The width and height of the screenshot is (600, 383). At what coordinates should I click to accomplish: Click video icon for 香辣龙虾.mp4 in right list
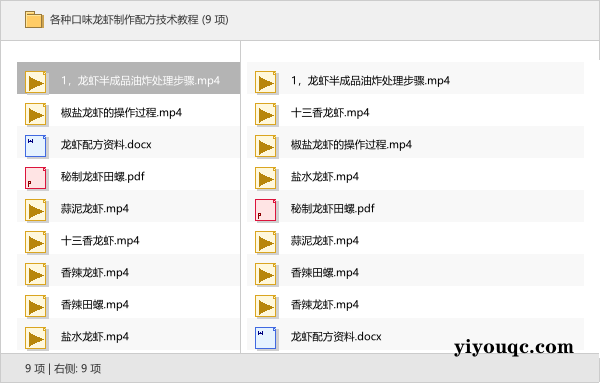[266, 306]
